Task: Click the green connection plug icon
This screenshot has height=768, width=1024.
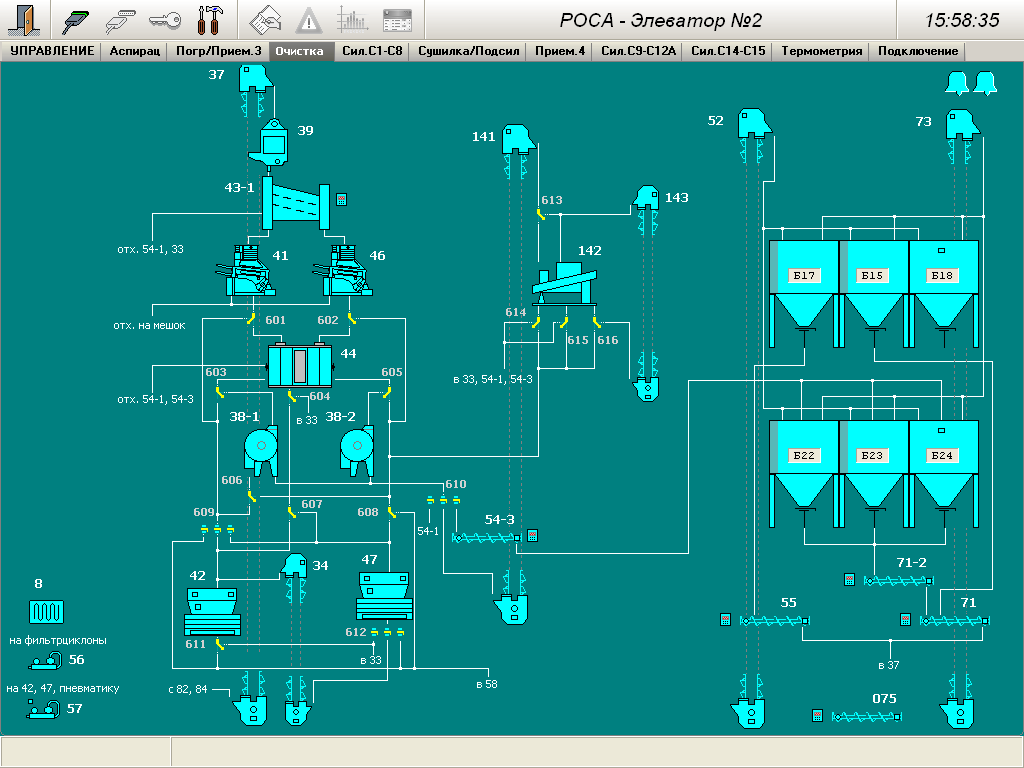Action: pyautogui.click(x=77, y=19)
